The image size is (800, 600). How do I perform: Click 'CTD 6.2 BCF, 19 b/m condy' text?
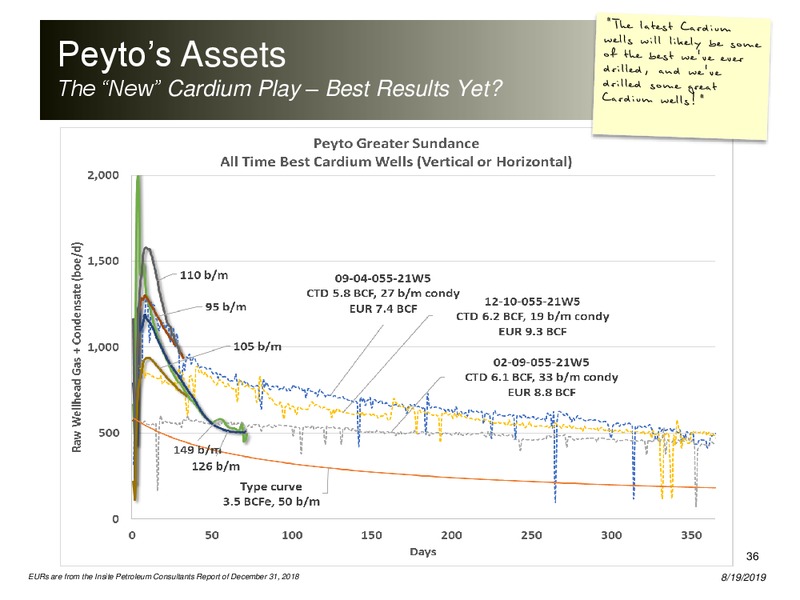tap(532, 316)
